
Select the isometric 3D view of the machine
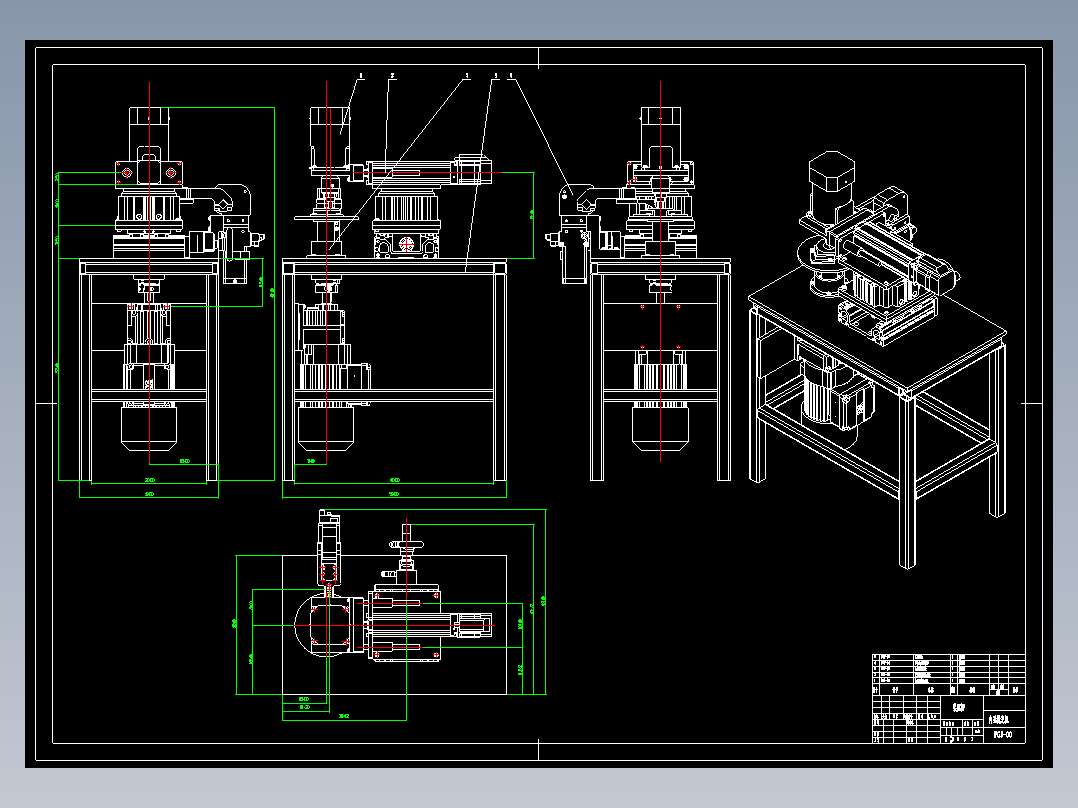[878, 360]
